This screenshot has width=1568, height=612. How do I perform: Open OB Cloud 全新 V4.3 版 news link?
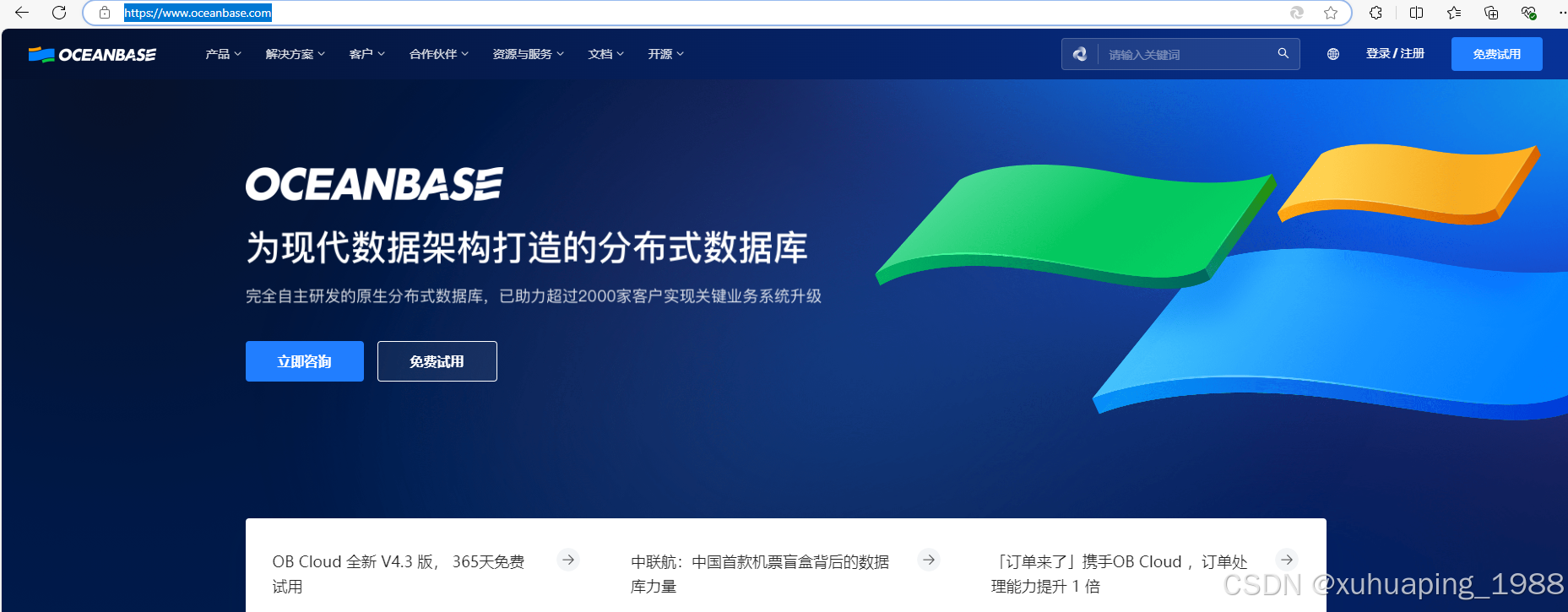399,574
